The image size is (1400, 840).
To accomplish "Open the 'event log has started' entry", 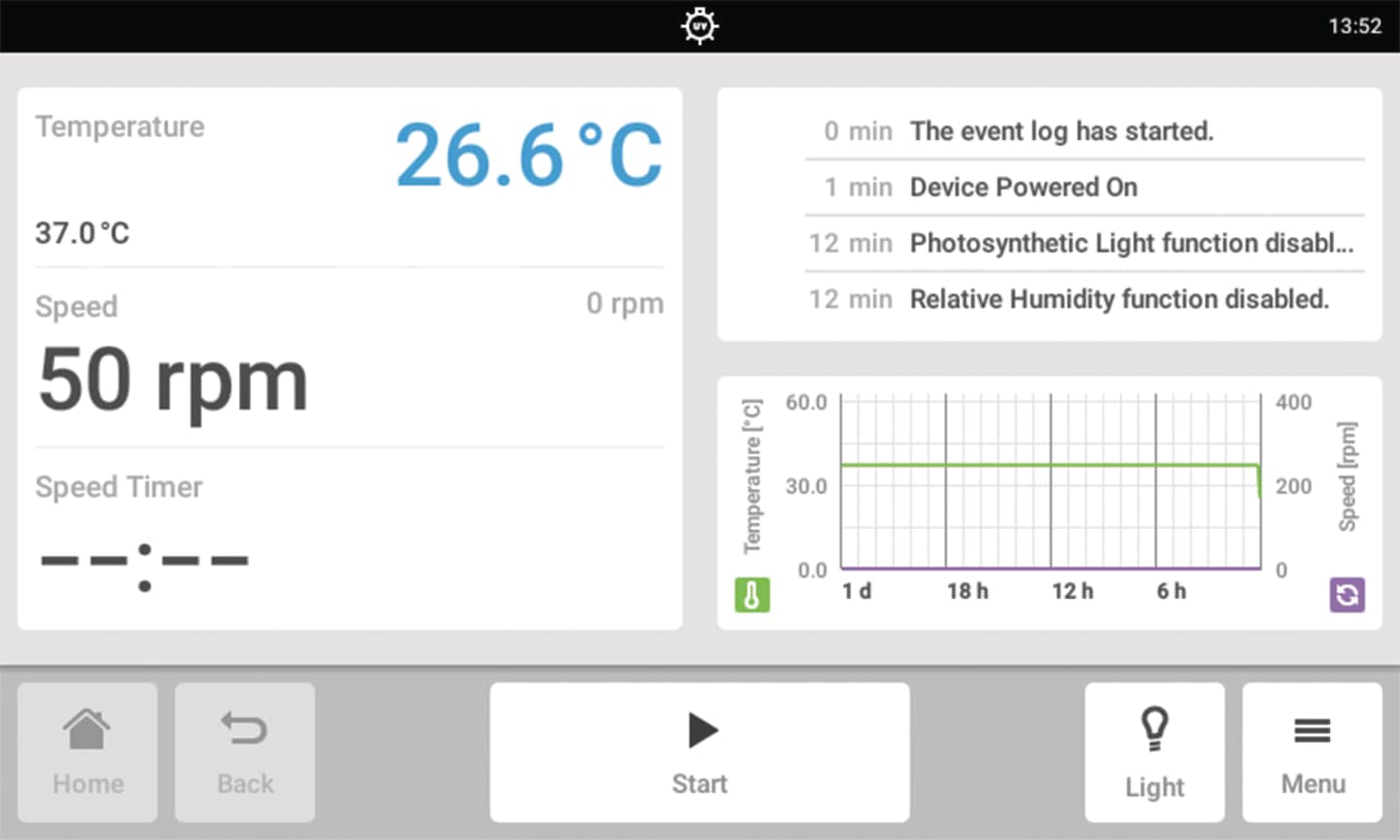I will coord(1061,131).
